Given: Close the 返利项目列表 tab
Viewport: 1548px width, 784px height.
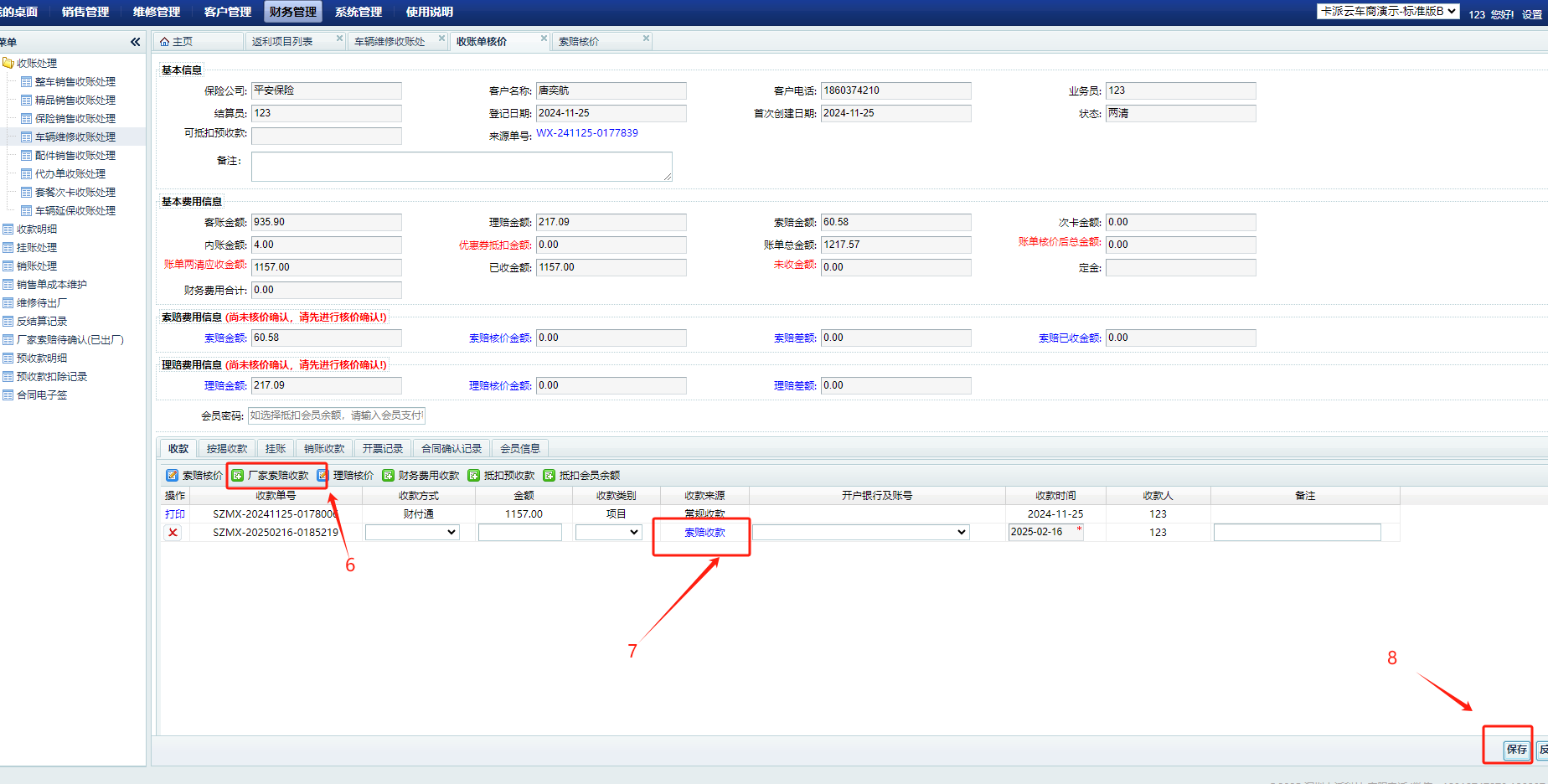Looking at the screenshot, I should tap(339, 38).
